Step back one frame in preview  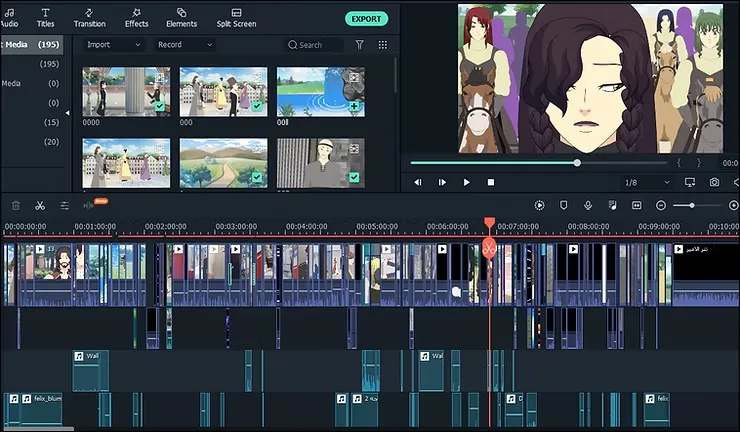coord(418,182)
